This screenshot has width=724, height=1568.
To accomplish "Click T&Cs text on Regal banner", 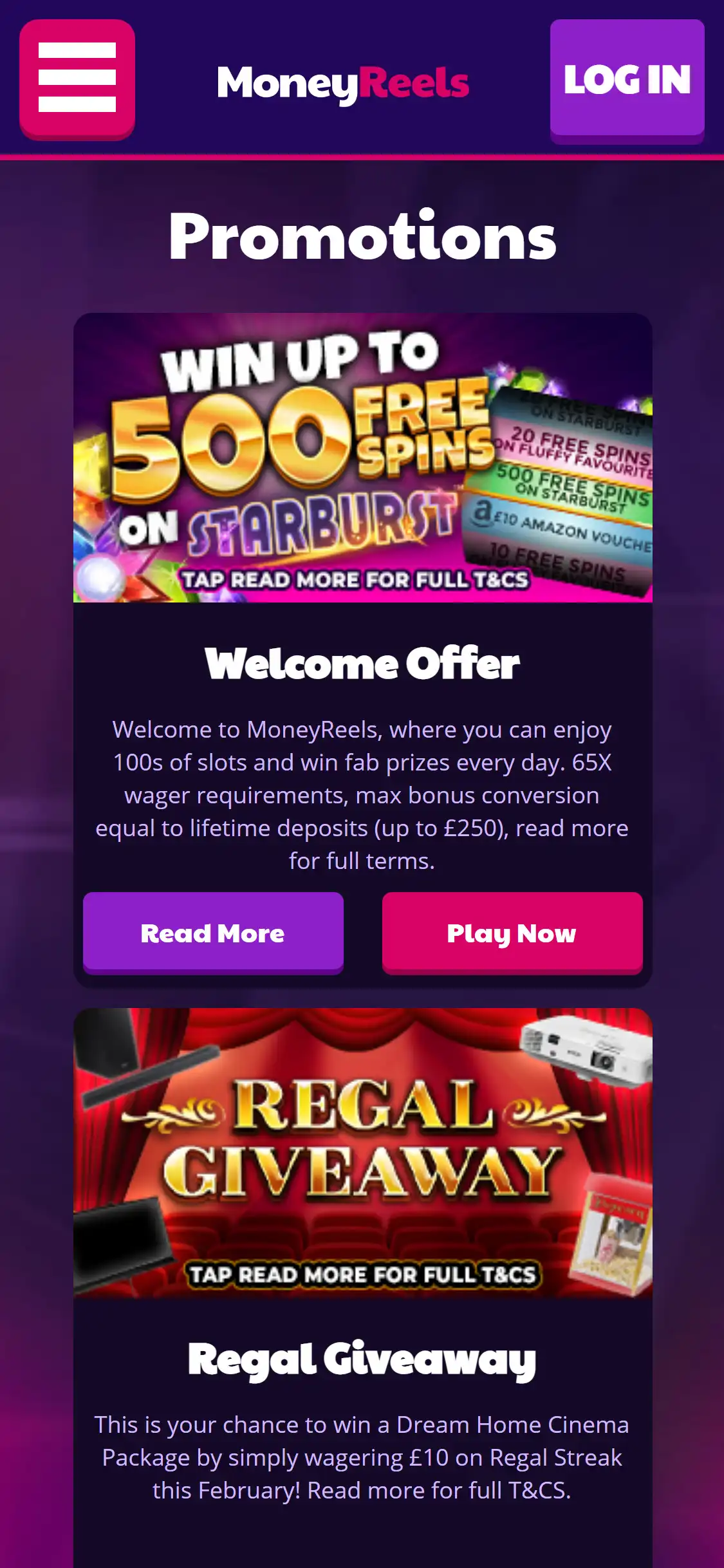I will (x=363, y=1275).
